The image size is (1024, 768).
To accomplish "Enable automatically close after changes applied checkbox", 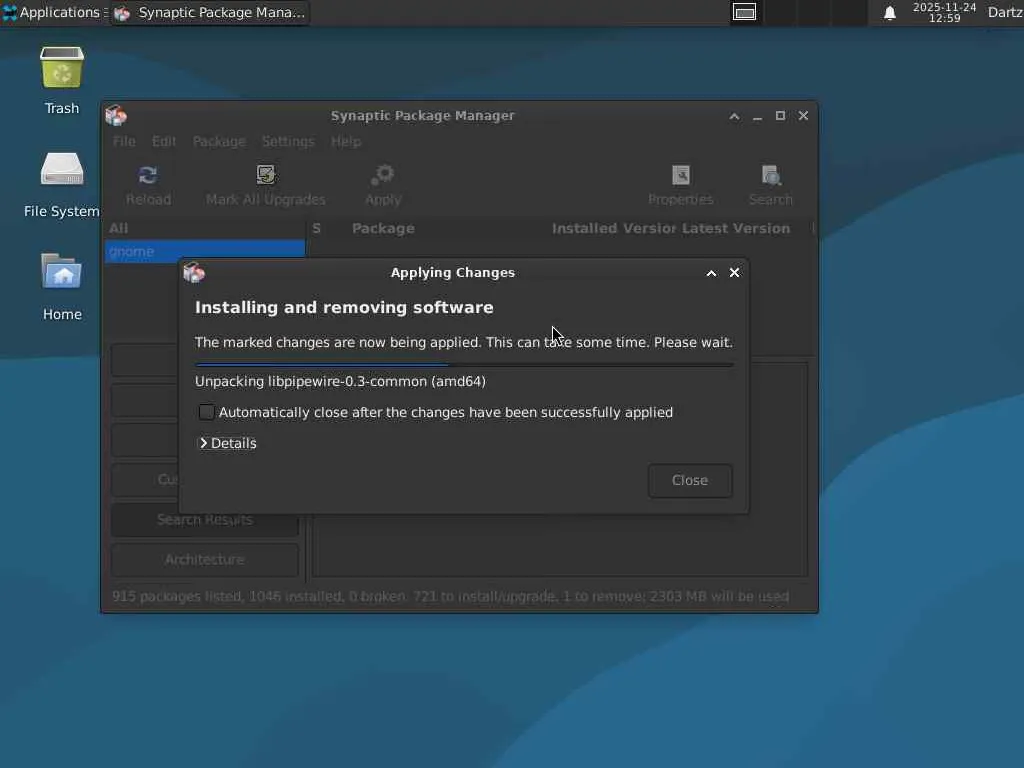I will tap(206, 412).
